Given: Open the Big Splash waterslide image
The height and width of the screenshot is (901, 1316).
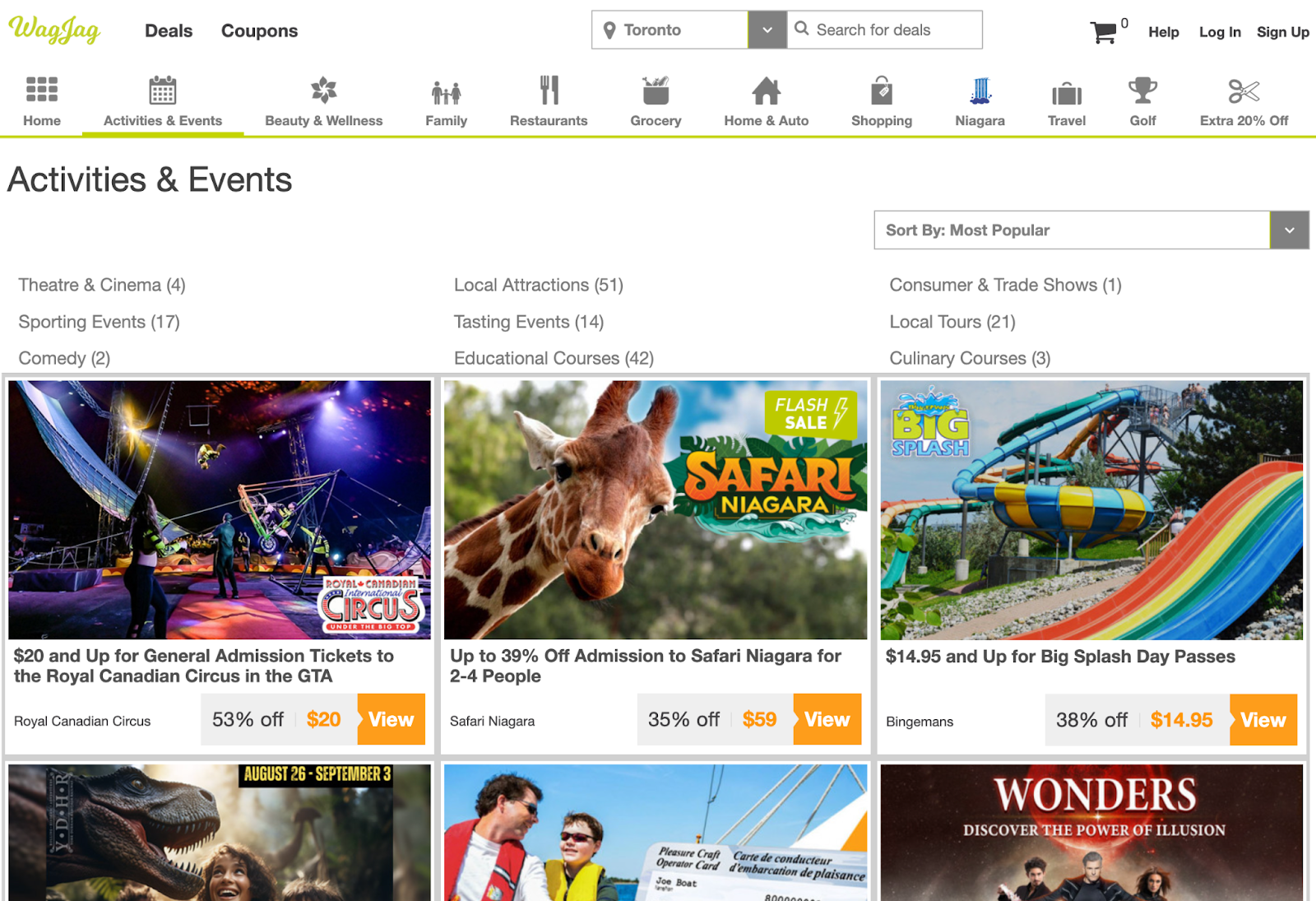Looking at the screenshot, I should click(x=1091, y=509).
